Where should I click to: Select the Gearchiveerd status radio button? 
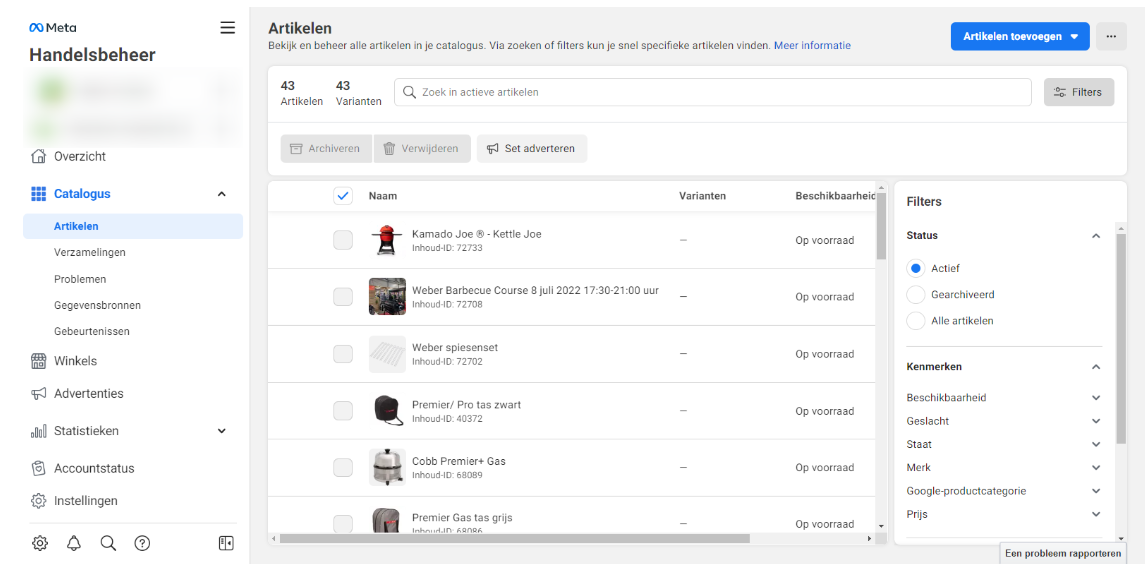[915, 295]
